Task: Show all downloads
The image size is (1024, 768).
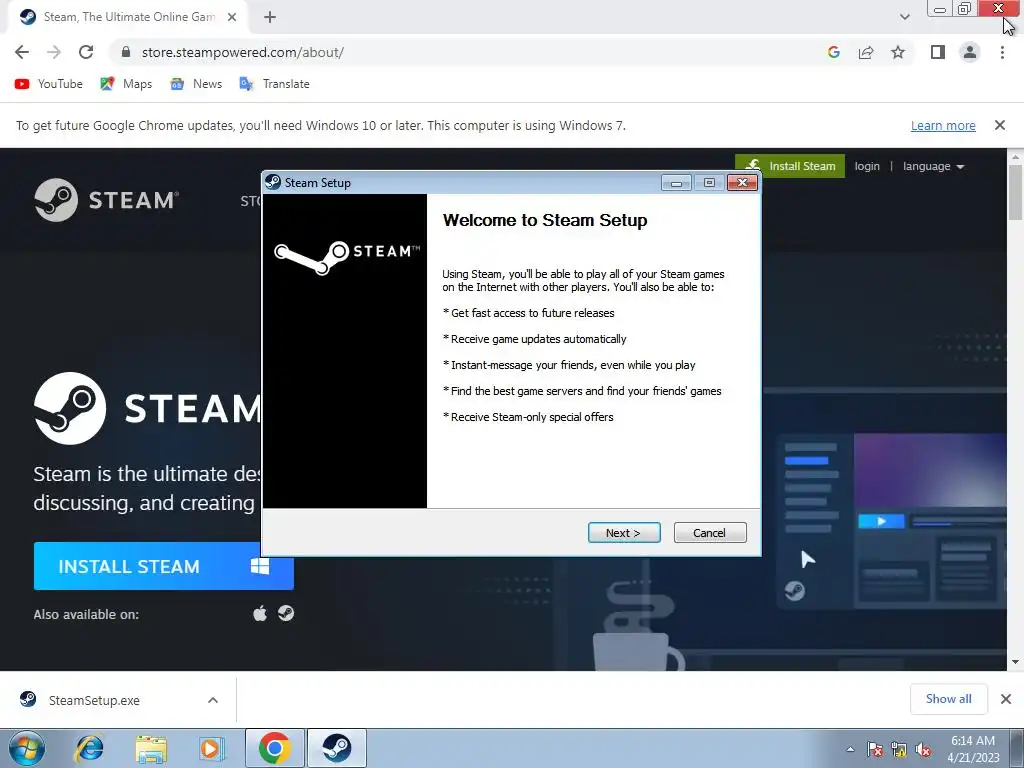Action: pyautogui.click(x=948, y=699)
